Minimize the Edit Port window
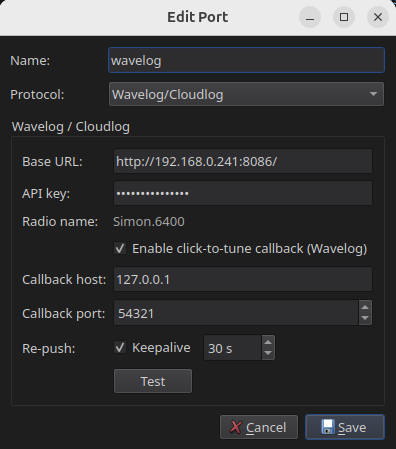Screen dimensions: 396x449 coord(310,17)
